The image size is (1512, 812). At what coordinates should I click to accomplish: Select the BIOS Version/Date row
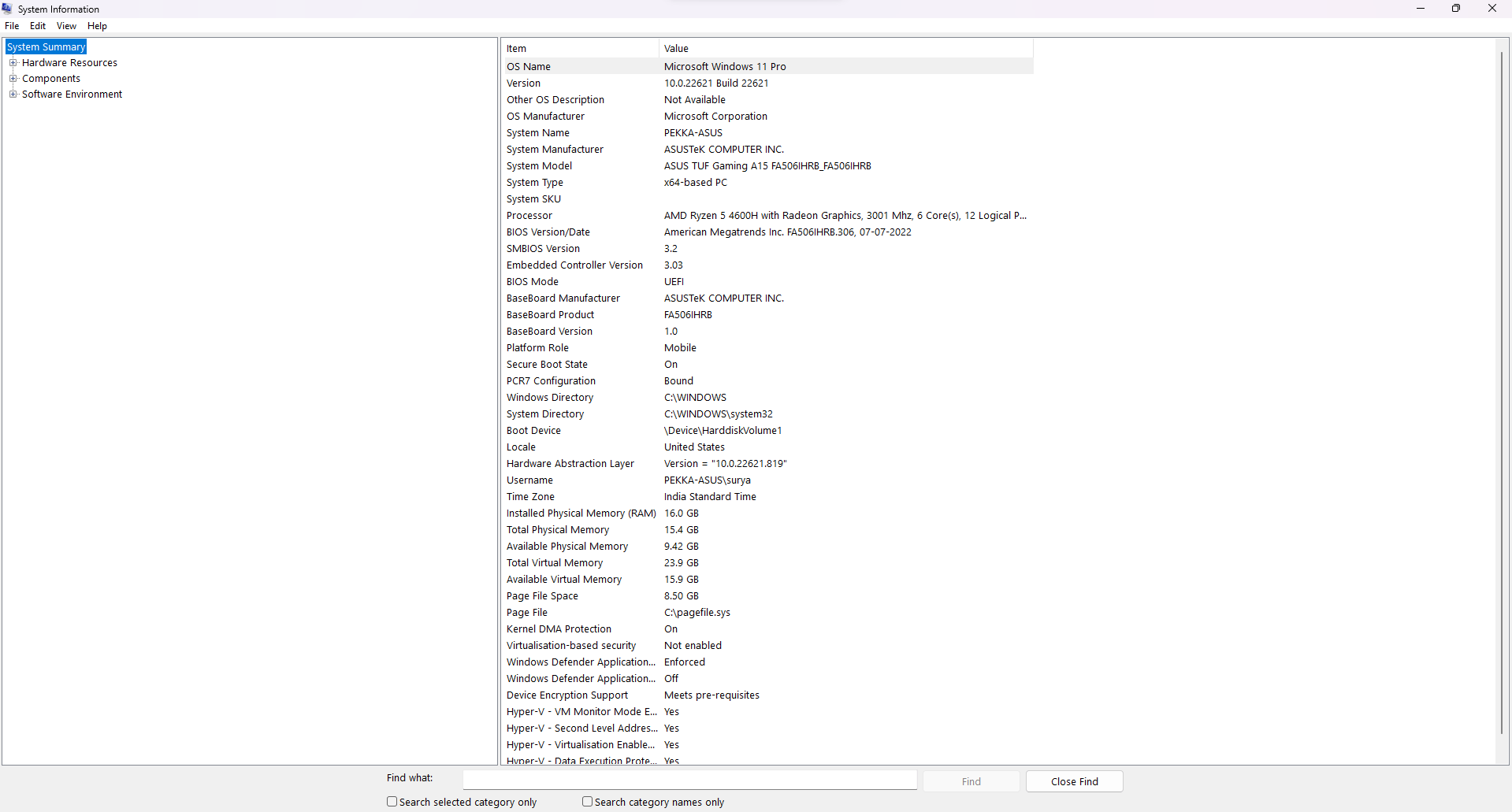coord(768,232)
